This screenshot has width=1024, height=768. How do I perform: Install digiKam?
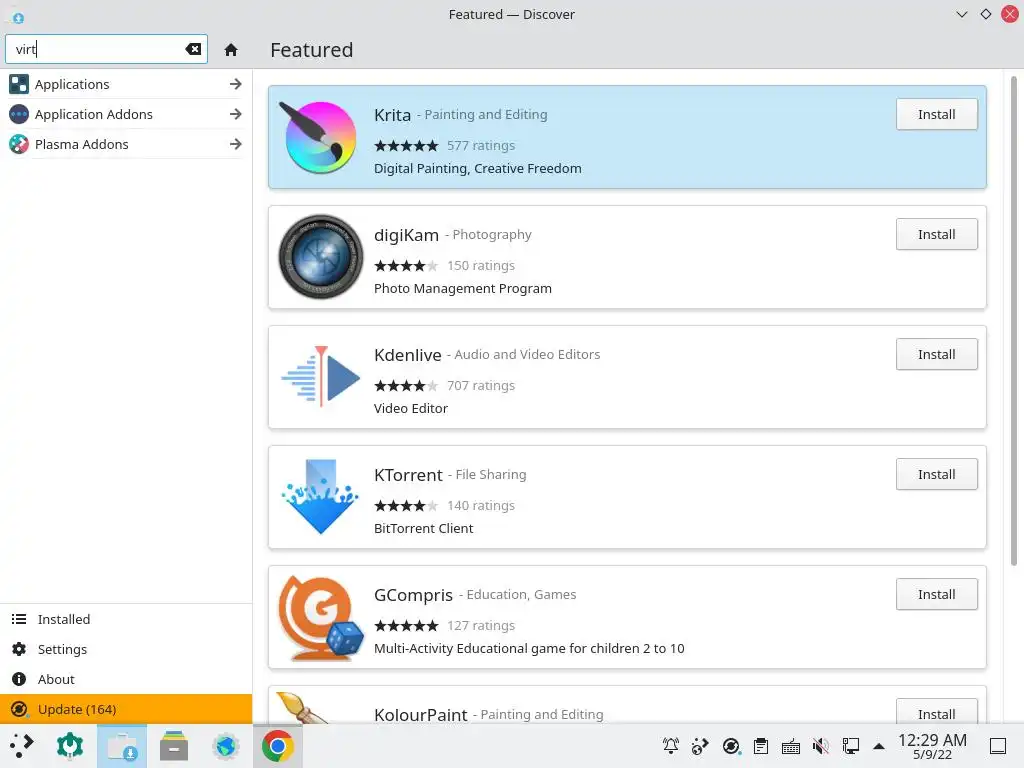(936, 234)
